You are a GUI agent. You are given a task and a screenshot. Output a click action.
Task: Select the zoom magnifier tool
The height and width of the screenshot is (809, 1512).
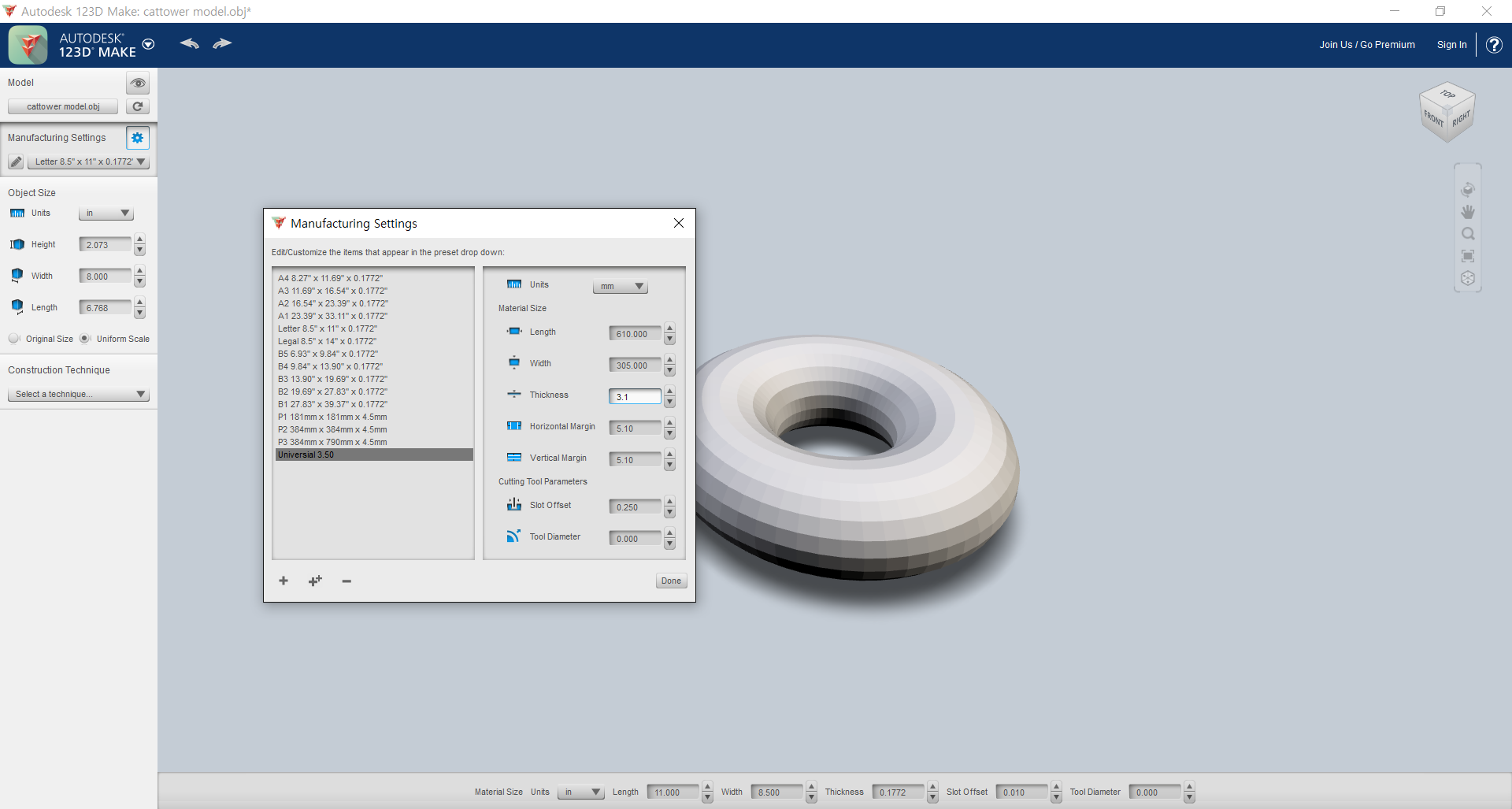1468,234
